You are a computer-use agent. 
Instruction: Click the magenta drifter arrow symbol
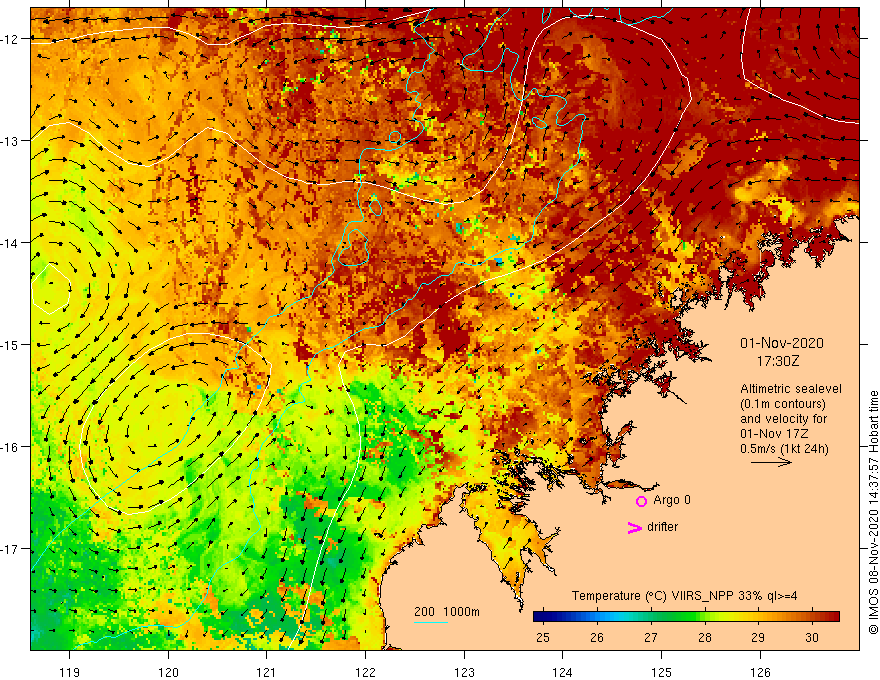point(634,527)
